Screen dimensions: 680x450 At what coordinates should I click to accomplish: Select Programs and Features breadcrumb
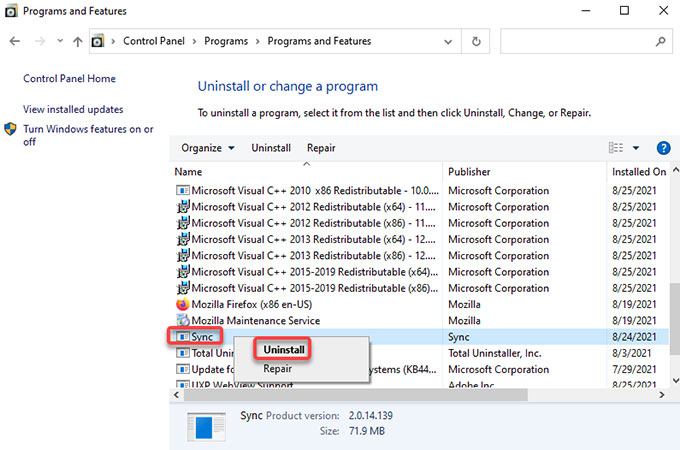coord(319,41)
